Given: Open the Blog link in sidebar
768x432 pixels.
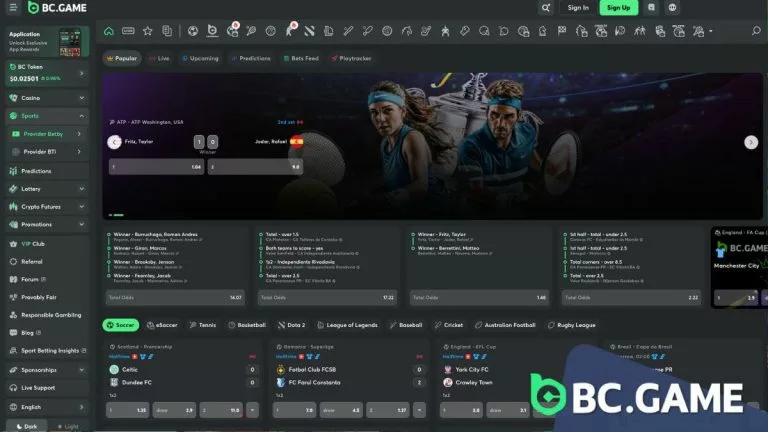Looking at the screenshot, I should [x=47, y=333].
